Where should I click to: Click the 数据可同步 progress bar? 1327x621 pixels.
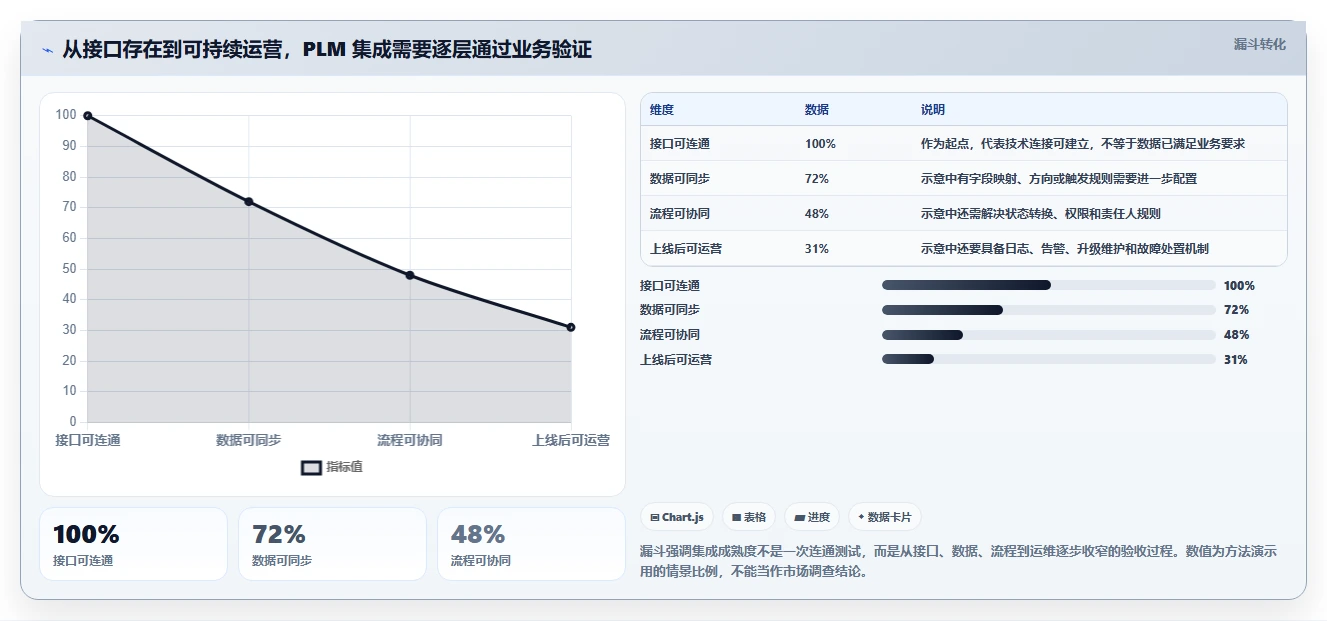click(x=1048, y=310)
